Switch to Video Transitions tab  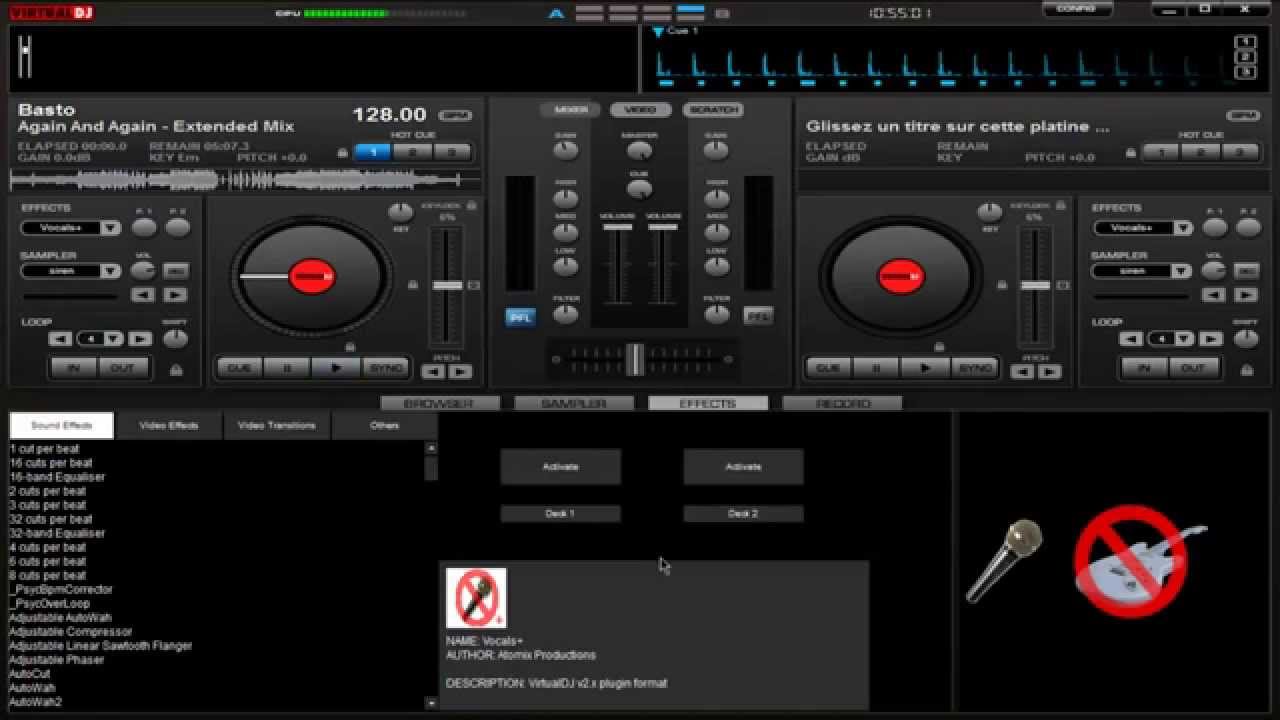click(x=277, y=425)
